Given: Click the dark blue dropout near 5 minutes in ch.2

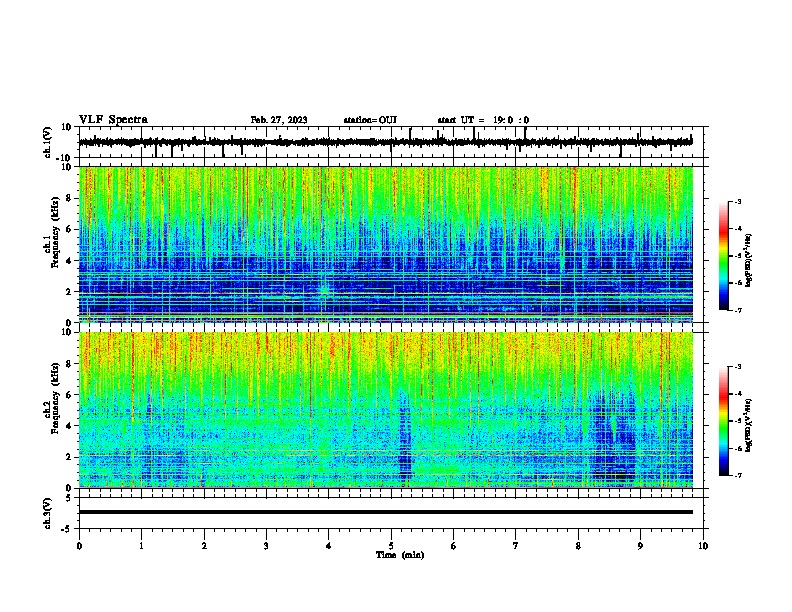Looking at the screenshot, I should click(405, 434).
